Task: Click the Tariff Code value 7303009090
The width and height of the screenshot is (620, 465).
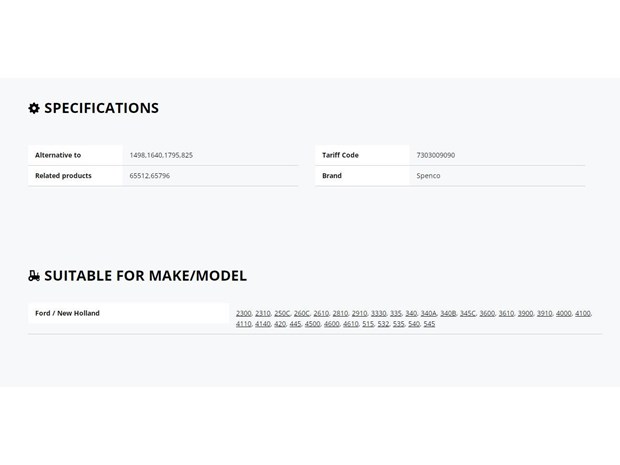Action: (436, 155)
